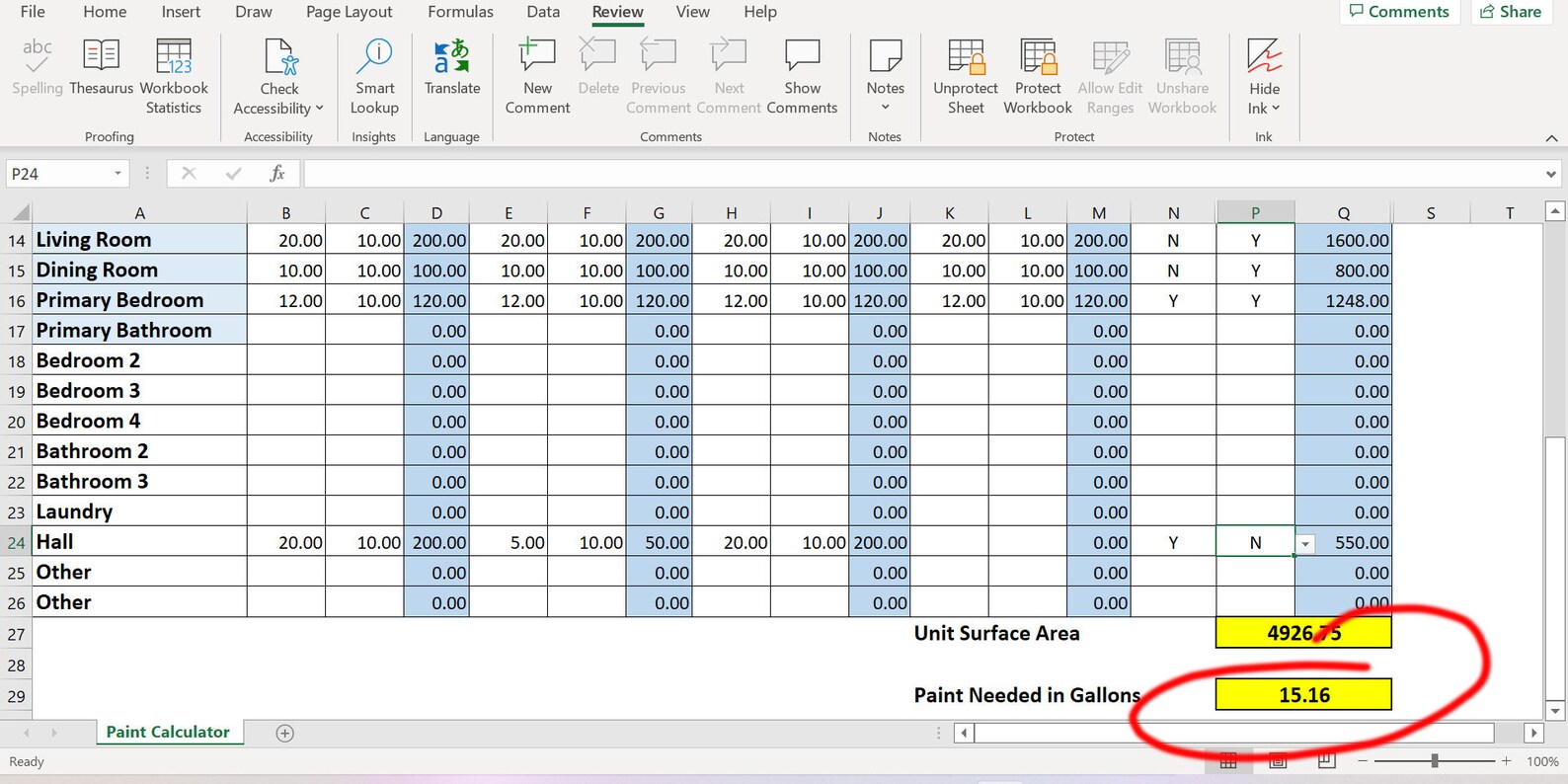Switch to the Formulas tab
The image size is (1568, 784).
(460, 12)
